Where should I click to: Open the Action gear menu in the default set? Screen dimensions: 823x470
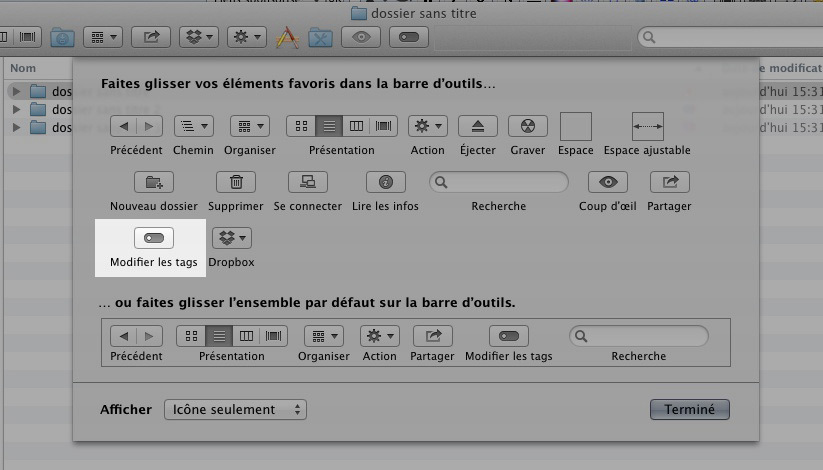point(380,336)
